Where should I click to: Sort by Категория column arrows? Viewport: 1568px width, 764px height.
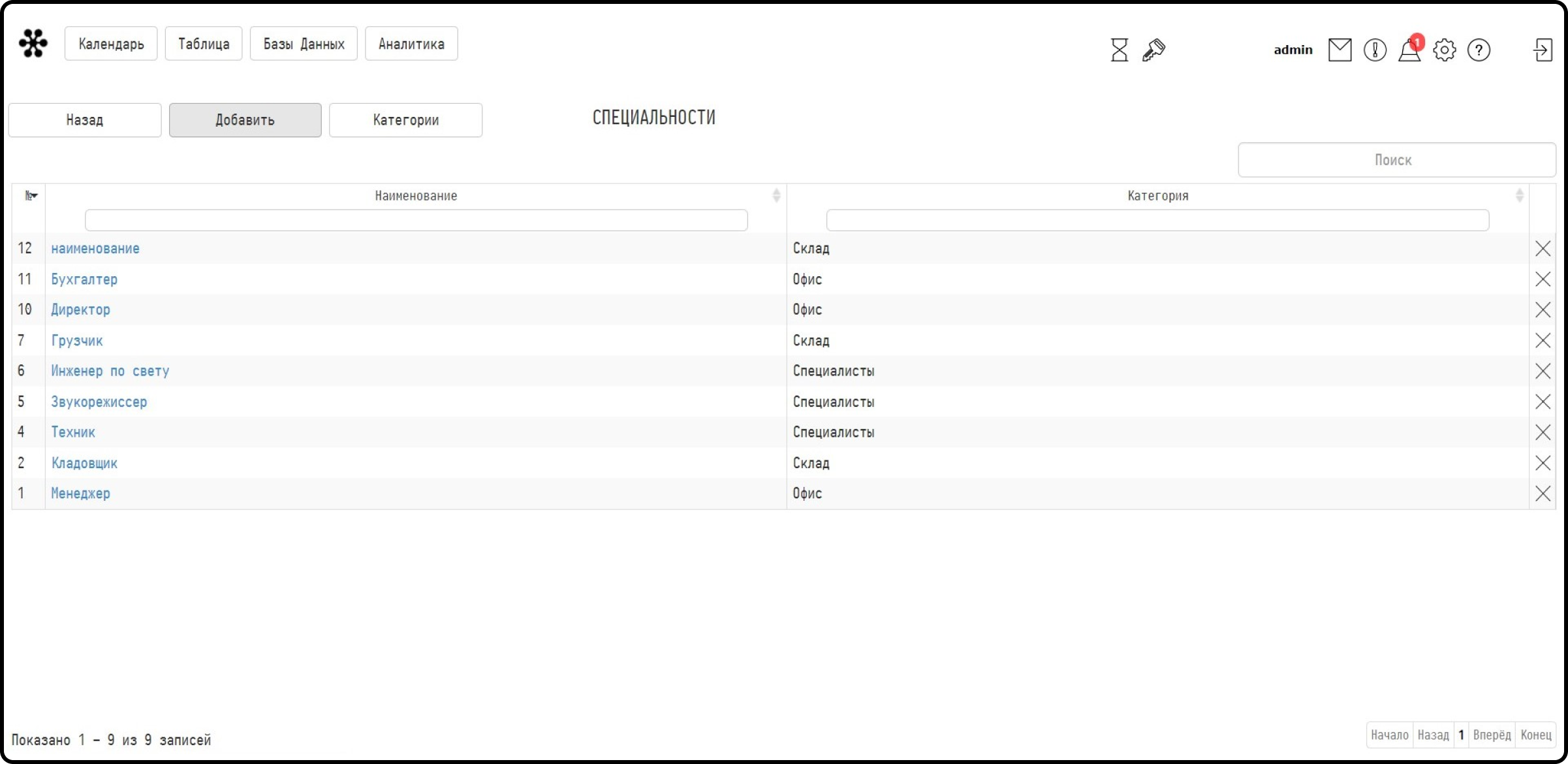1519,195
